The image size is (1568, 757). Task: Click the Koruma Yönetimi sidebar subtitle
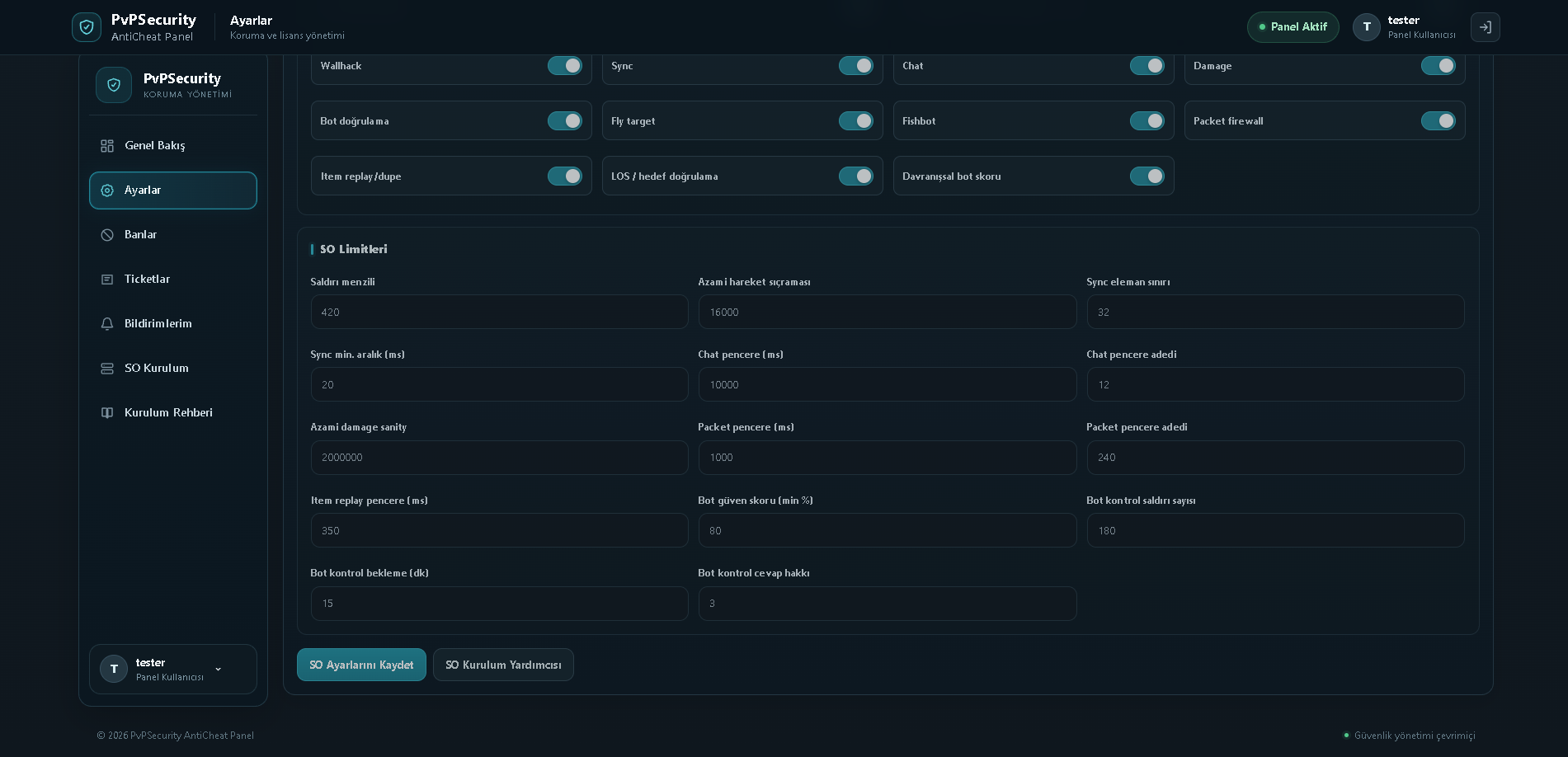(187, 95)
